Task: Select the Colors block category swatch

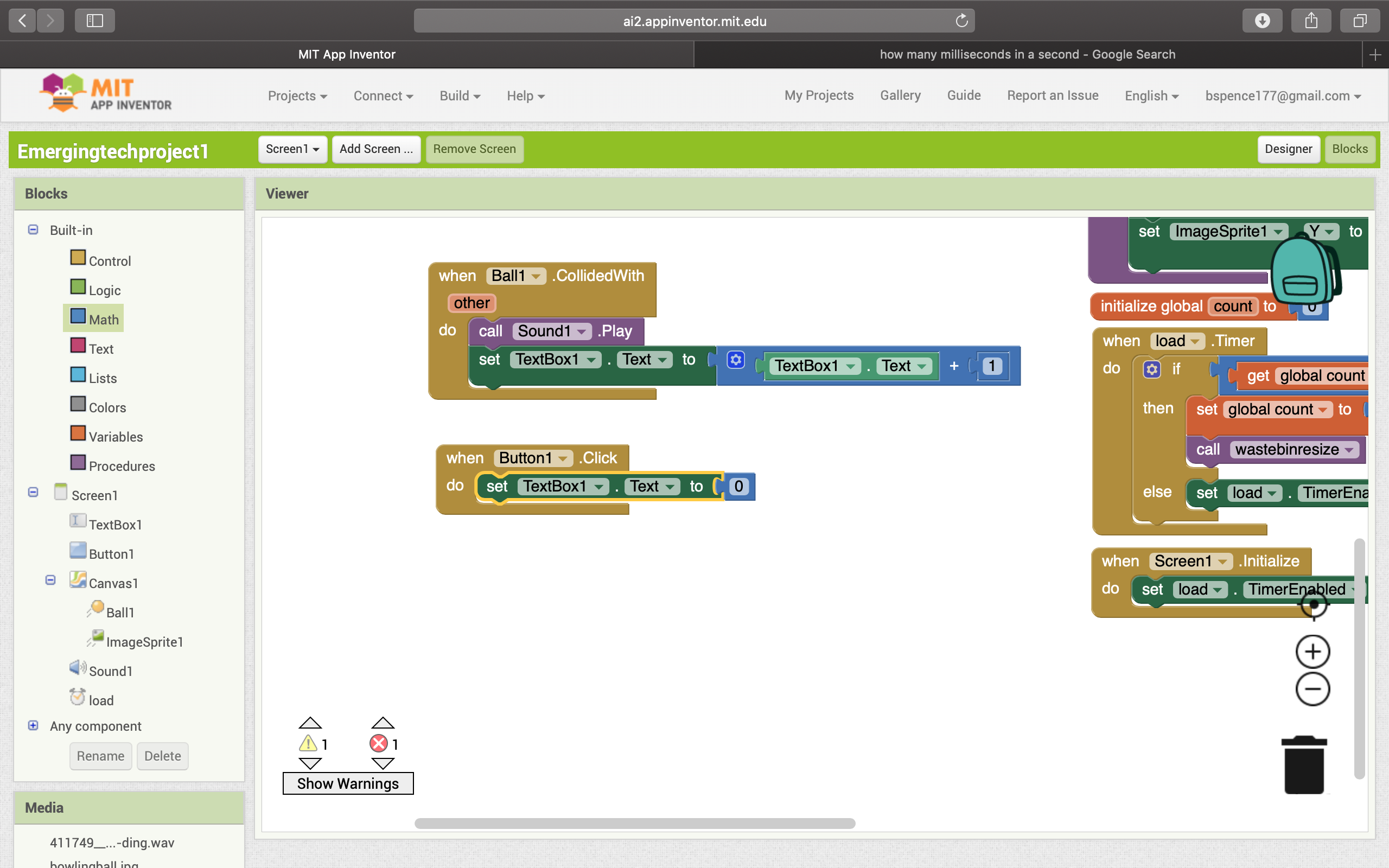Action: (x=78, y=404)
